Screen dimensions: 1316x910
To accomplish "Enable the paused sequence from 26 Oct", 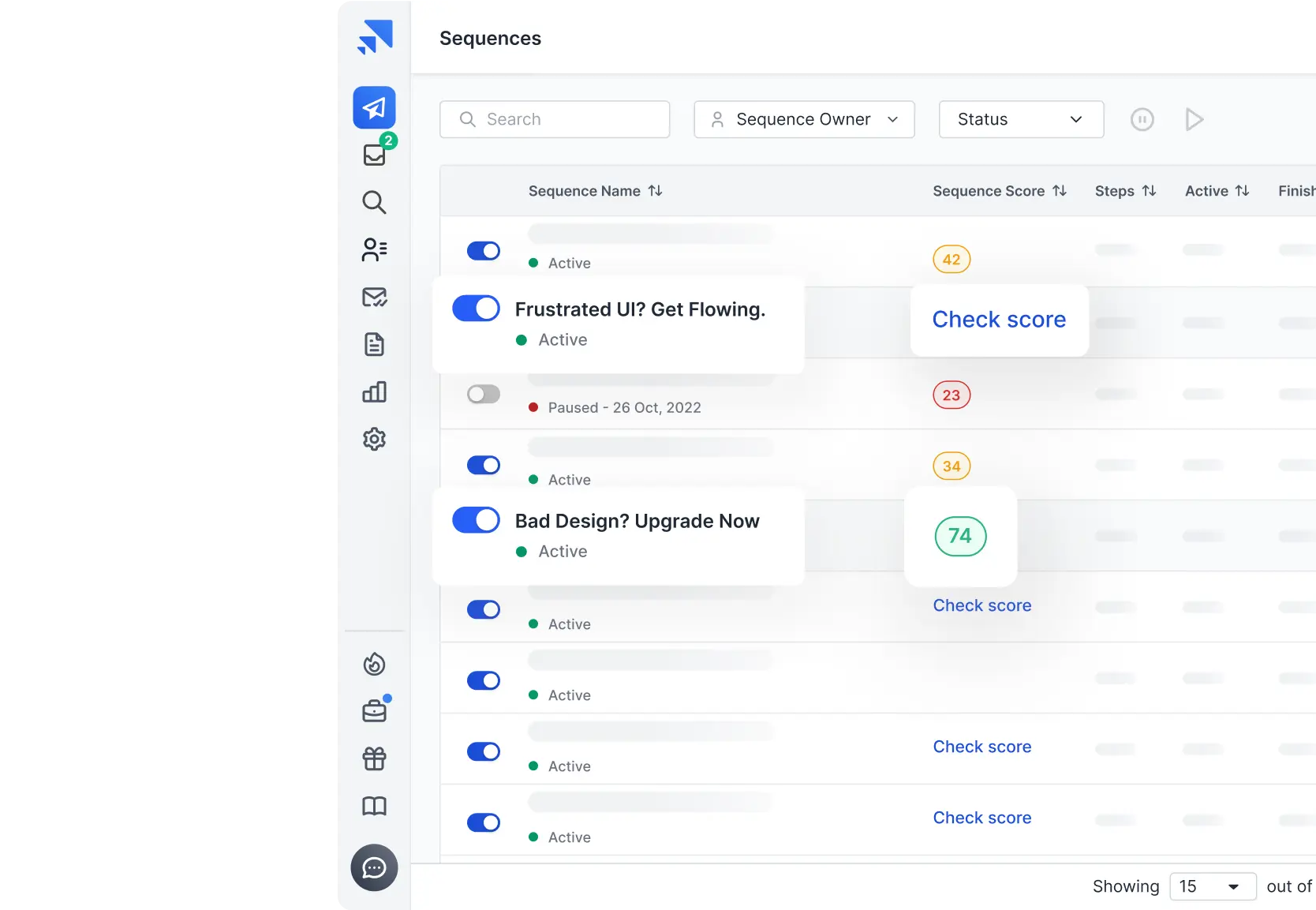I will tap(483, 394).
